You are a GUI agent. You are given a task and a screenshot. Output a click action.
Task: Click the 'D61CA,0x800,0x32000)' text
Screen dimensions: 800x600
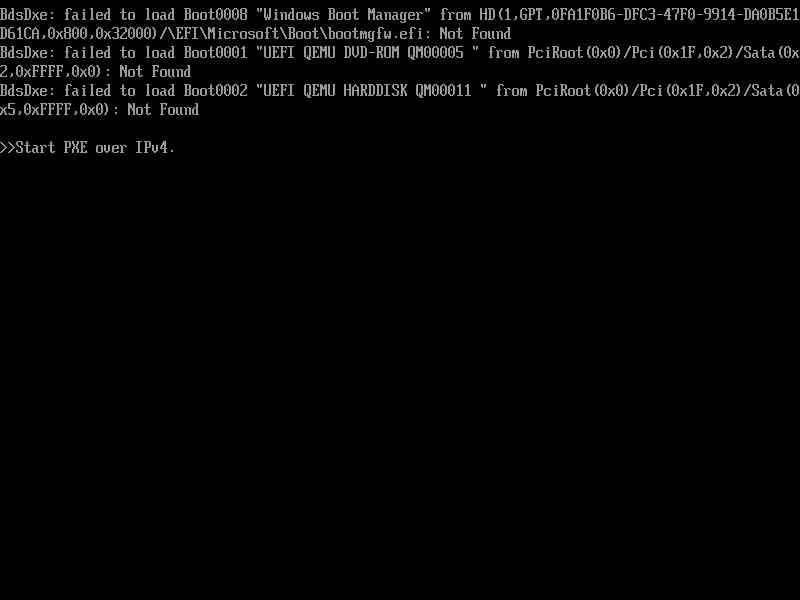[x=80, y=34]
